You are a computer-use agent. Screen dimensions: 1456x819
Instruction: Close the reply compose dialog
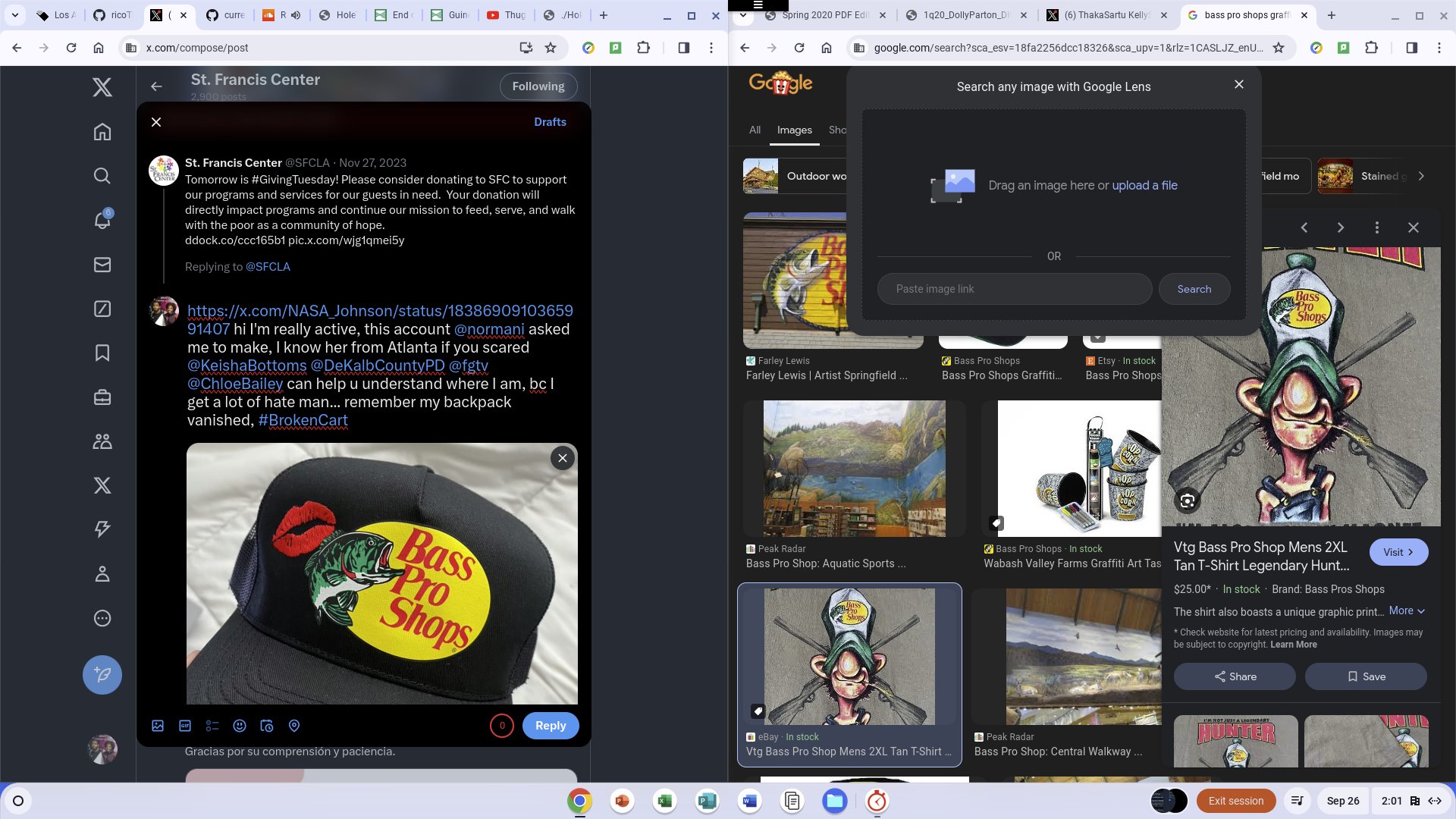156,122
